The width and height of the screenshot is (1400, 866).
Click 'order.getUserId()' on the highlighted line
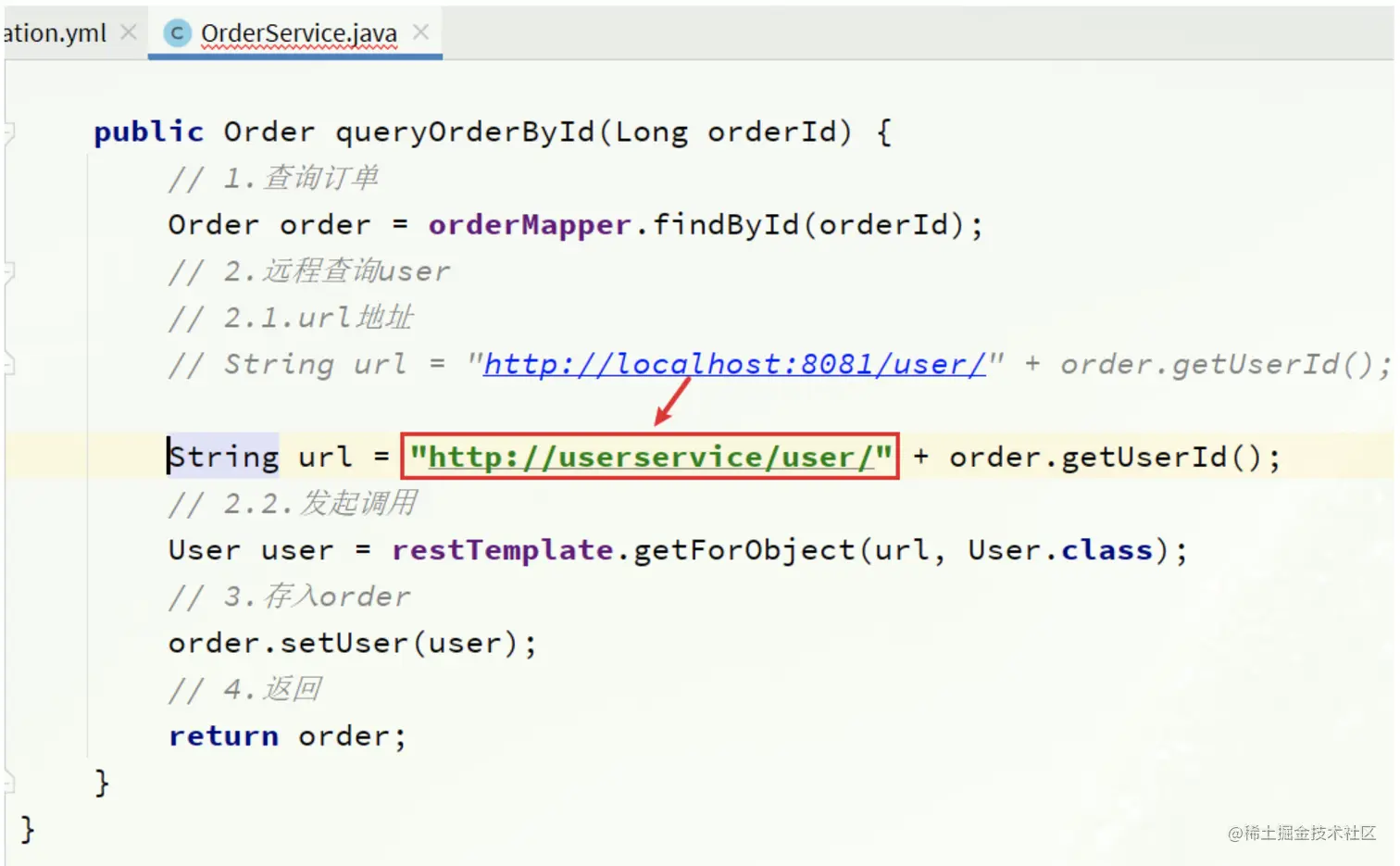click(x=1106, y=457)
